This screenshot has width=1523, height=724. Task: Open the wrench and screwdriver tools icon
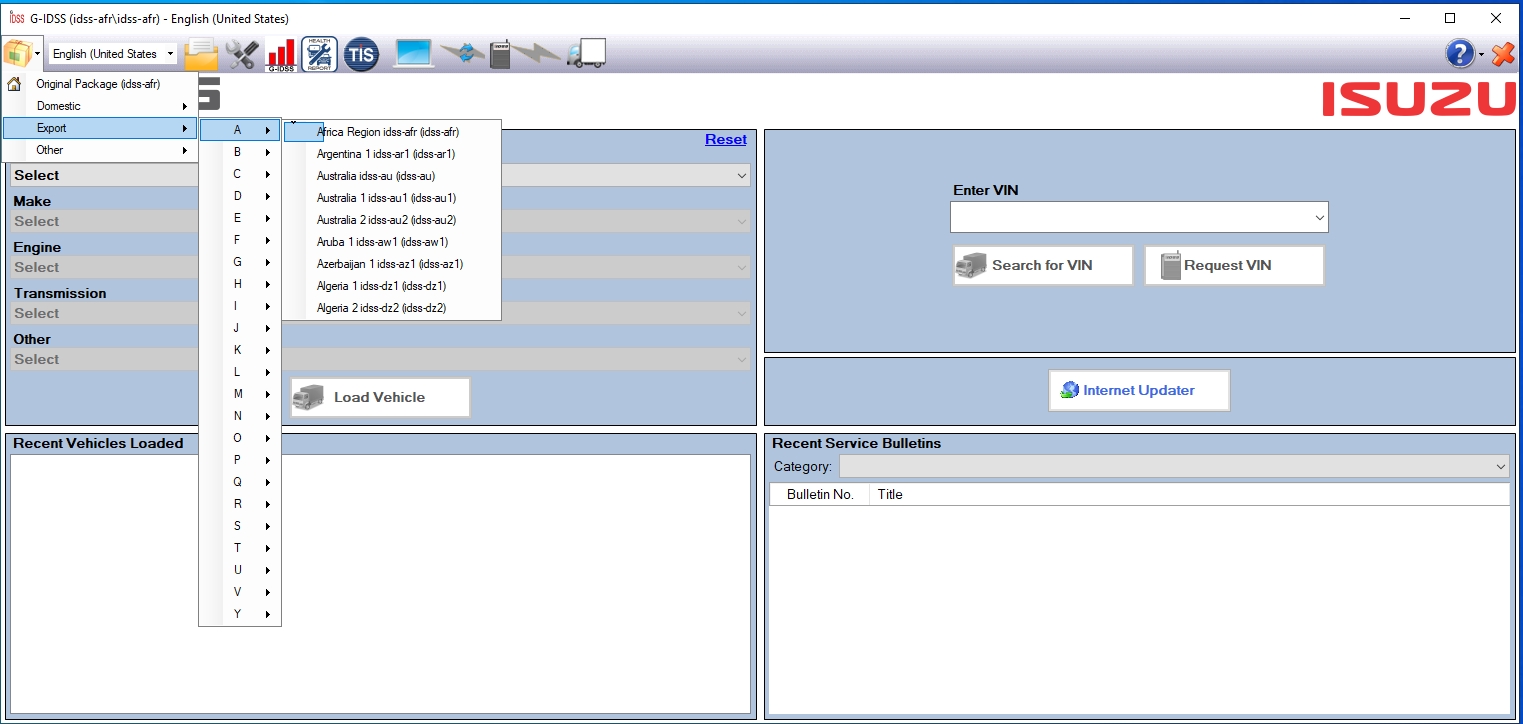(x=242, y=54)
